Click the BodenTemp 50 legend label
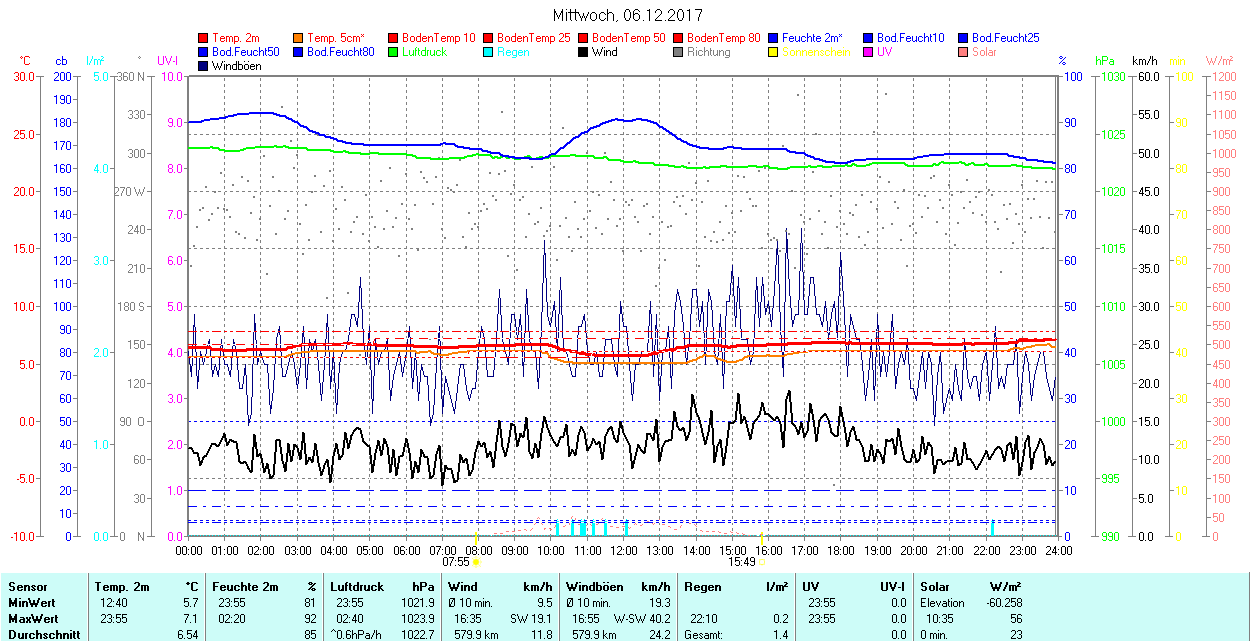This screenshot has width=1250, height=641. pyautogui.click(x=629, y=38)
